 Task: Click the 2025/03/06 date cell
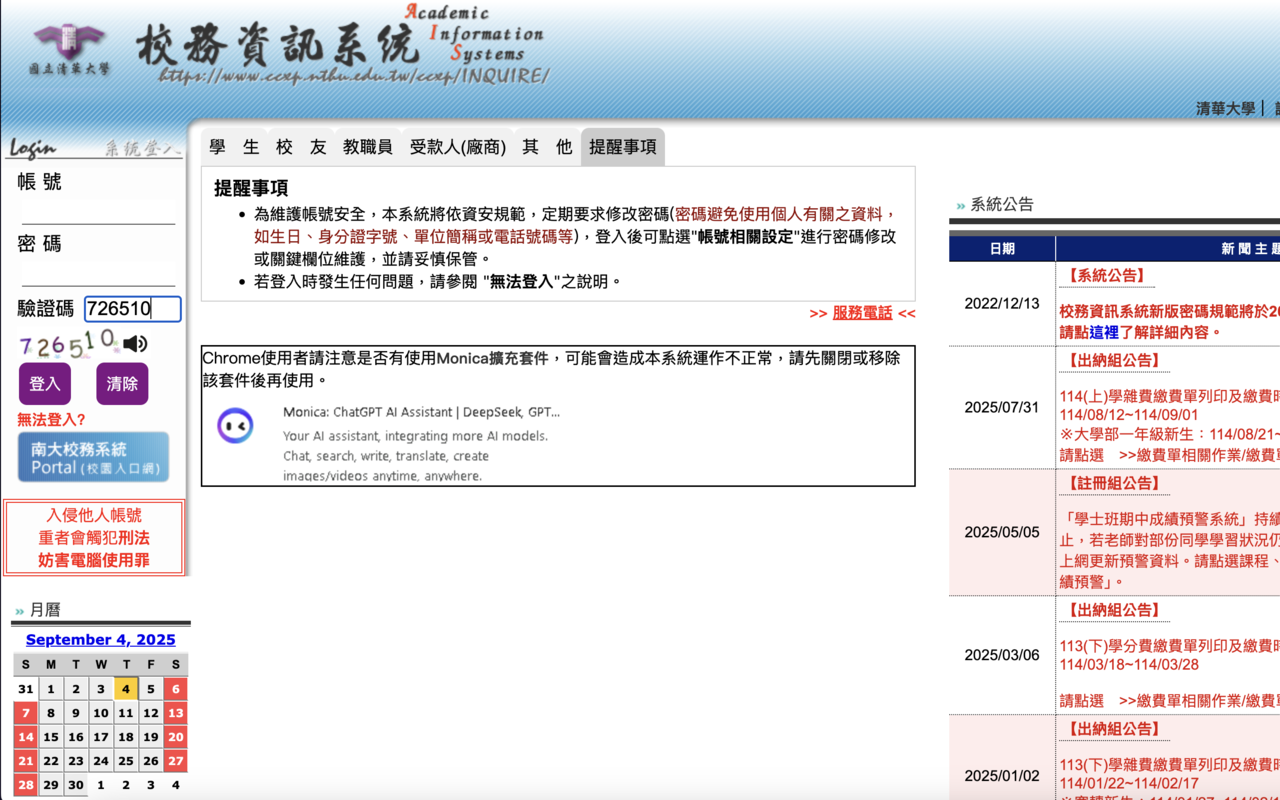click(x=1001, y=655)
